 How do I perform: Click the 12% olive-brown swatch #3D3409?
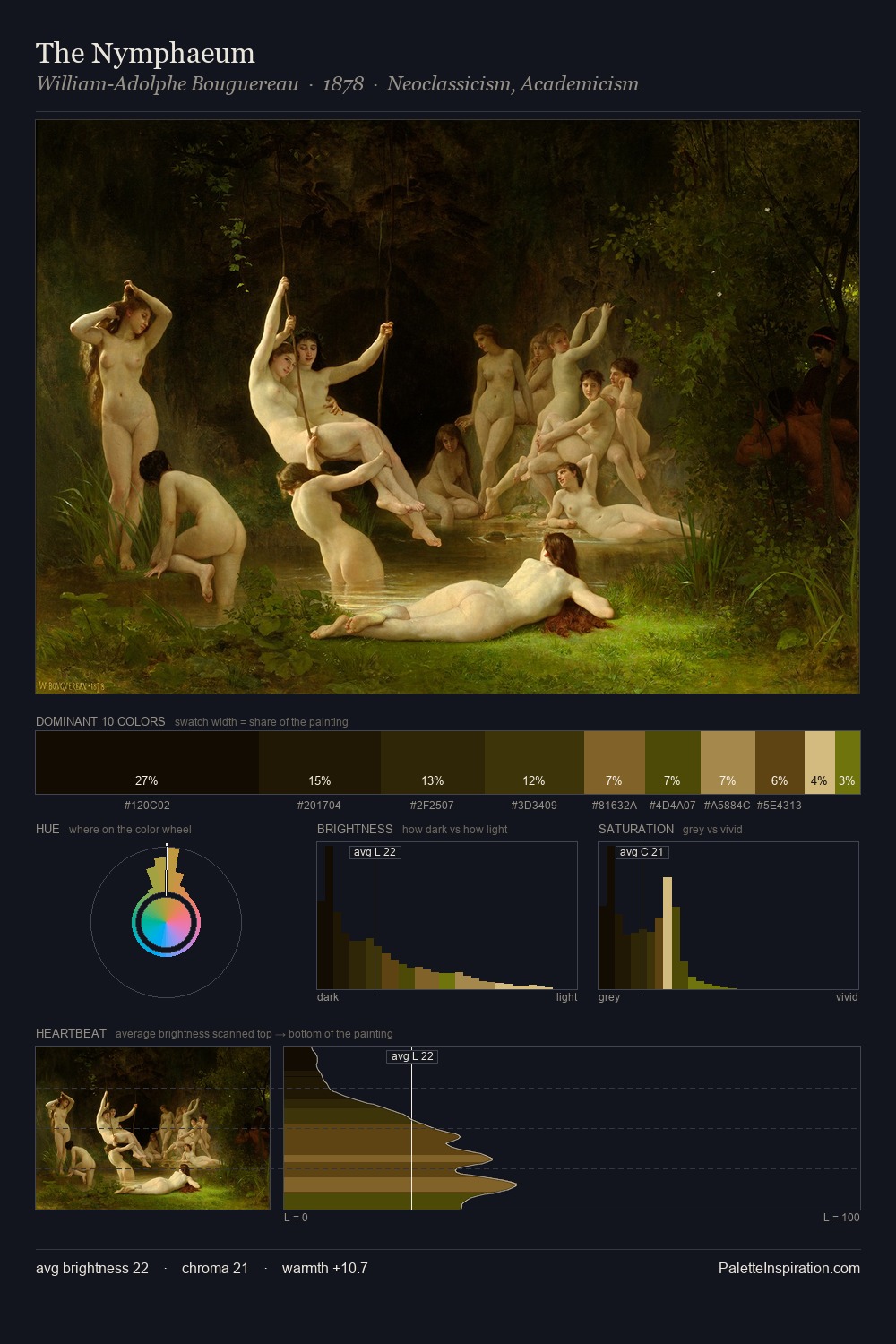(534, 762)
